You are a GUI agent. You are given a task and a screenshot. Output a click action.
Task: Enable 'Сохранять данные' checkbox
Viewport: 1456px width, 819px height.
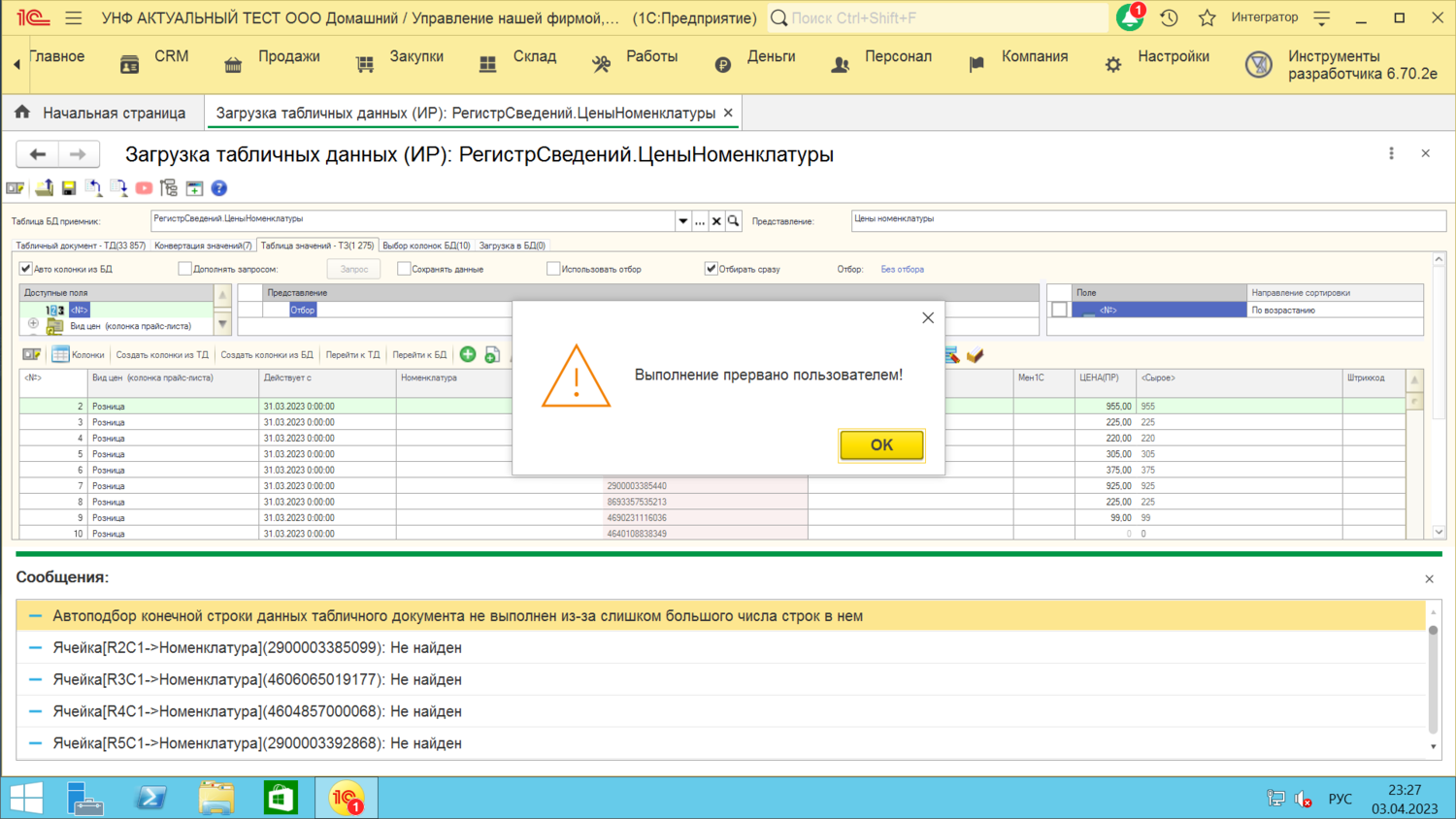(404, 269)
